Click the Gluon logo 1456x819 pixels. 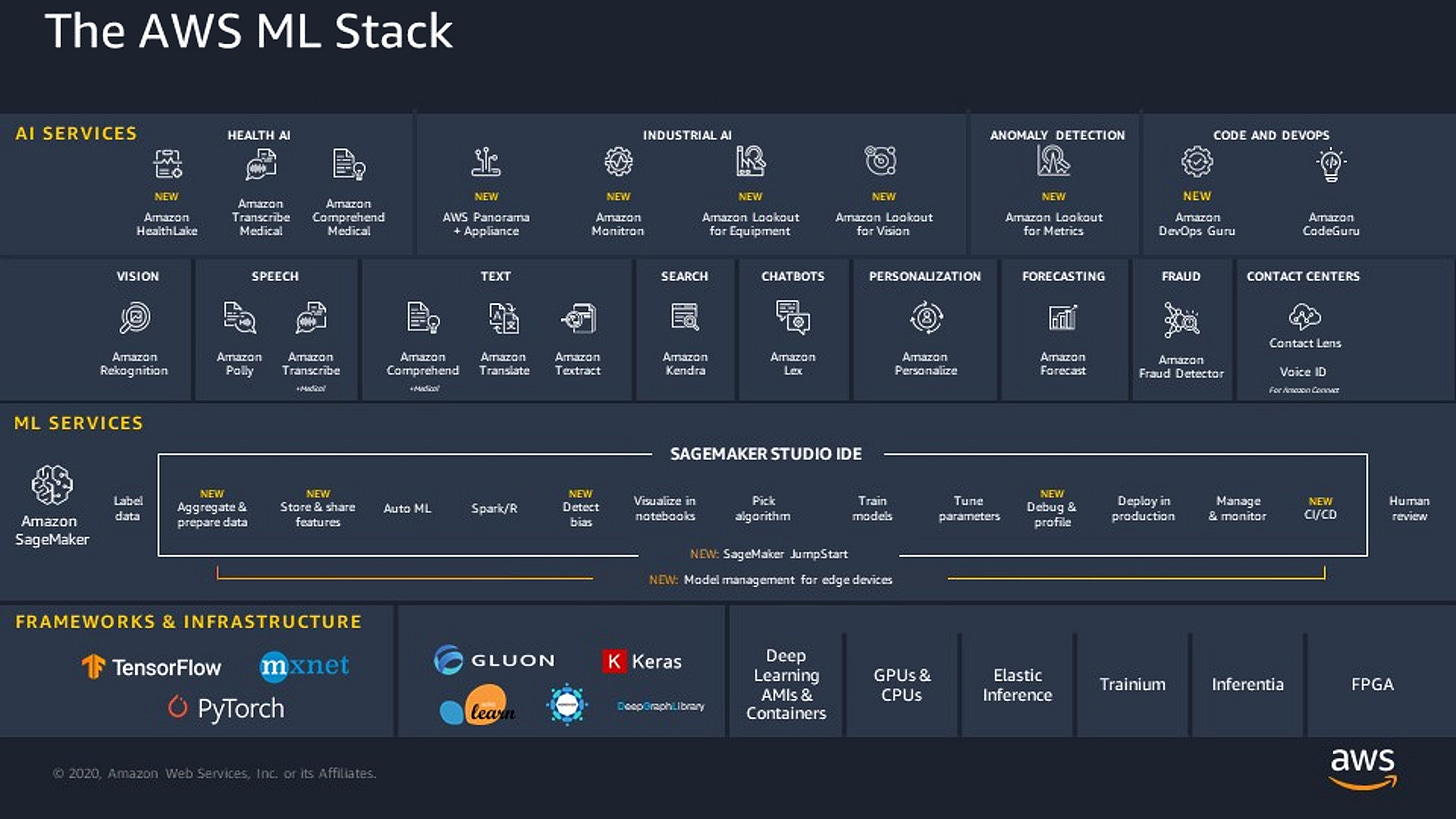tap(494, 660)
